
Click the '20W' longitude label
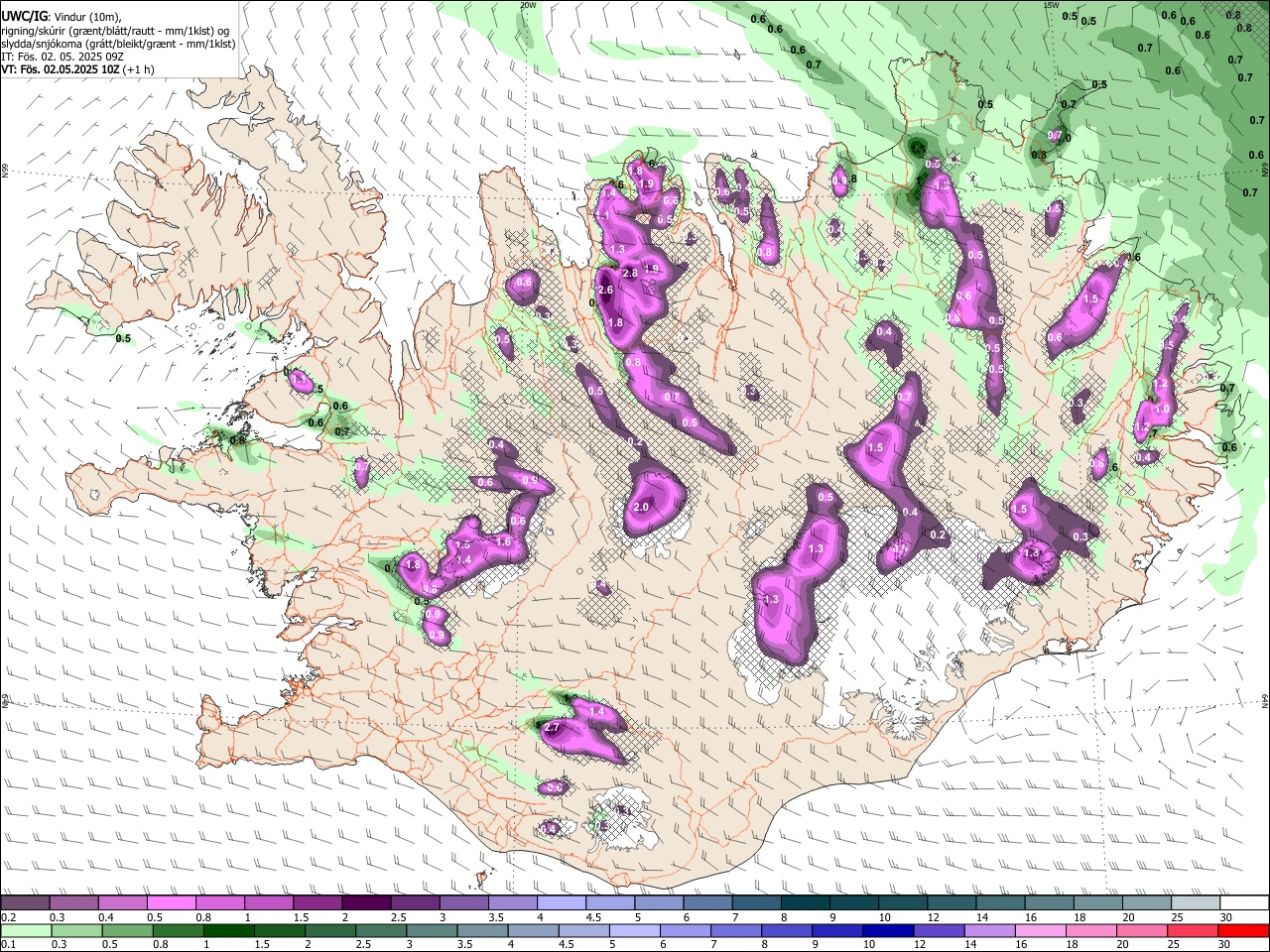[x=528, y=5]
